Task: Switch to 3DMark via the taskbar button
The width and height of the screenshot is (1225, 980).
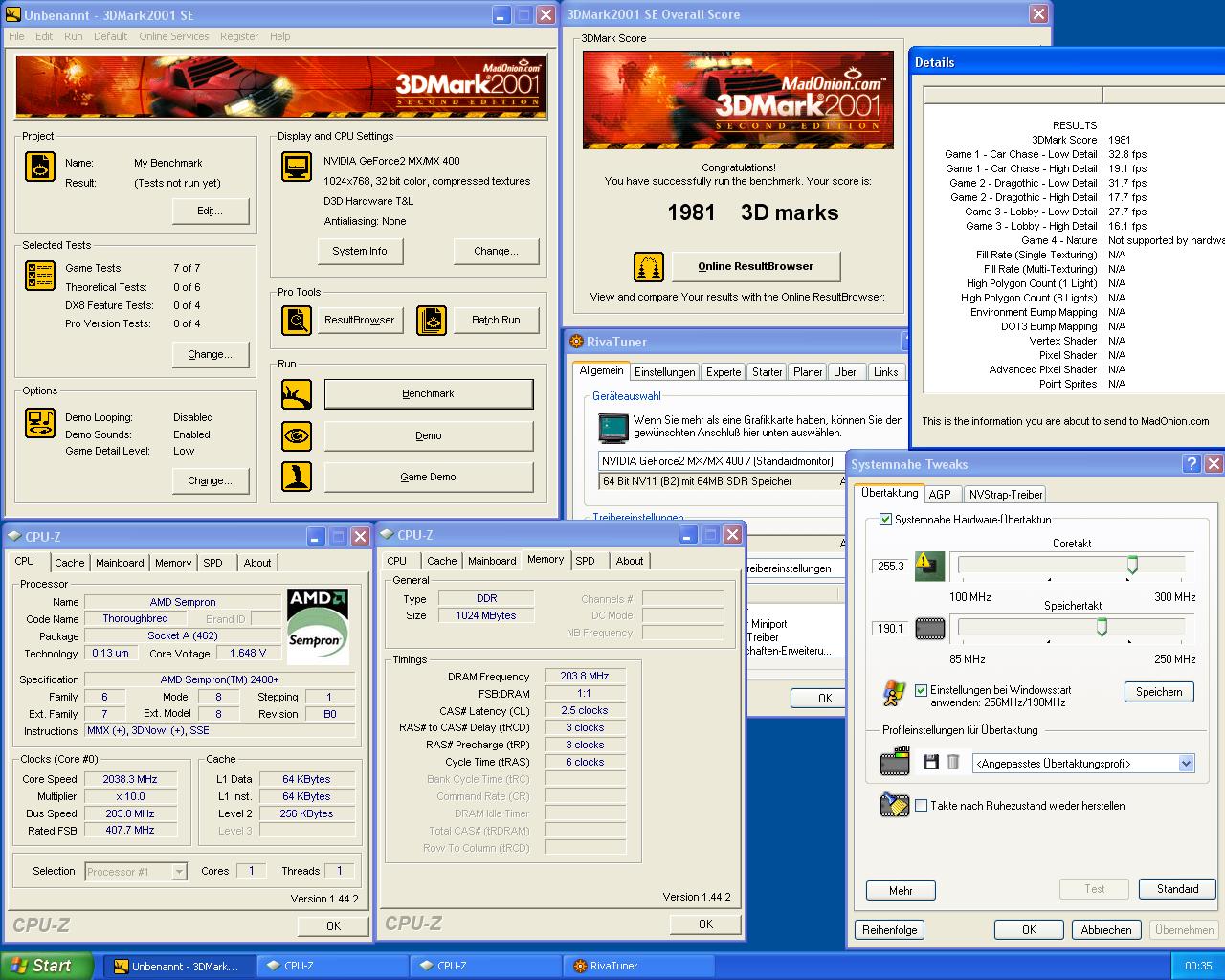Action: click(180, 966)
